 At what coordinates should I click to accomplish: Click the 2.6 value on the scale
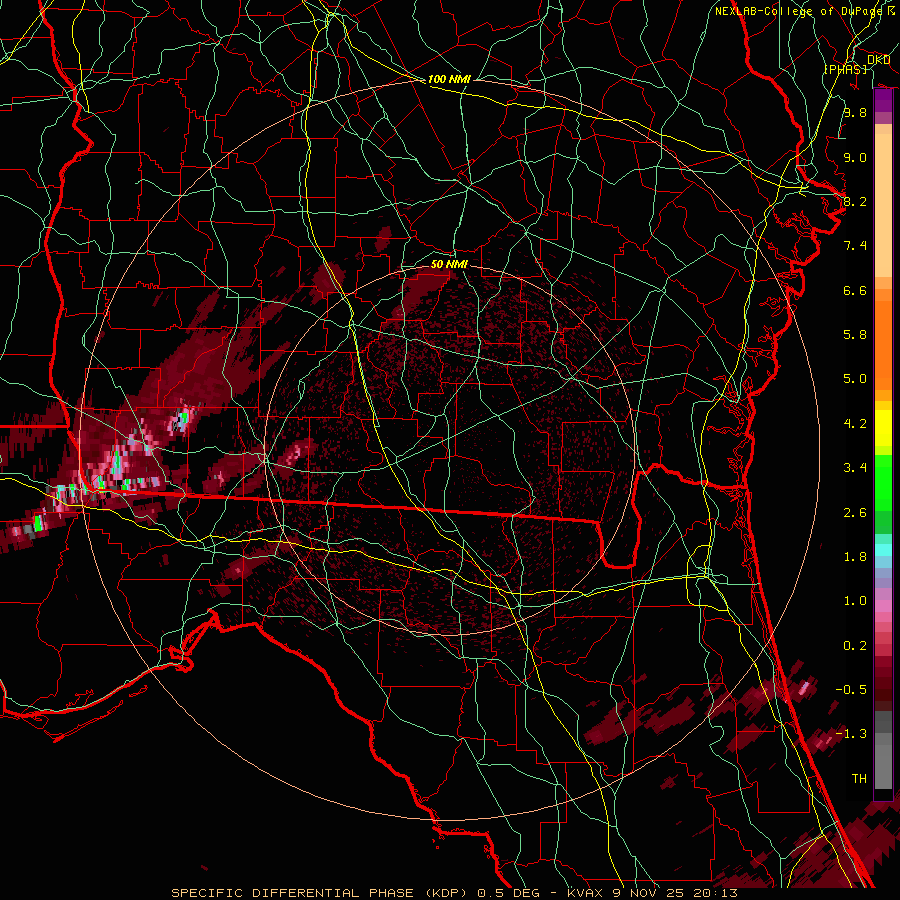[x=855, y=513]
